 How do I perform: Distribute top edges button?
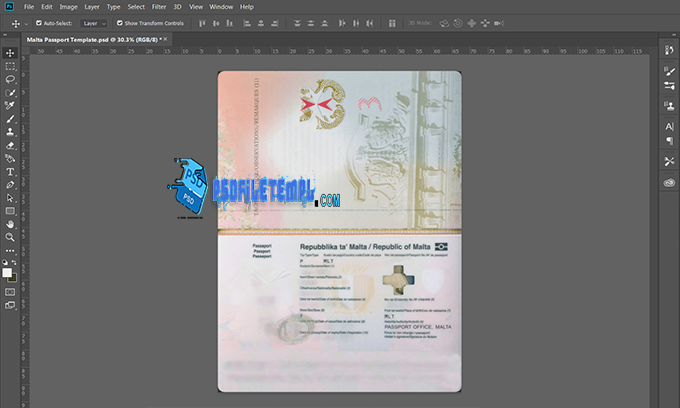click(297, 23)
